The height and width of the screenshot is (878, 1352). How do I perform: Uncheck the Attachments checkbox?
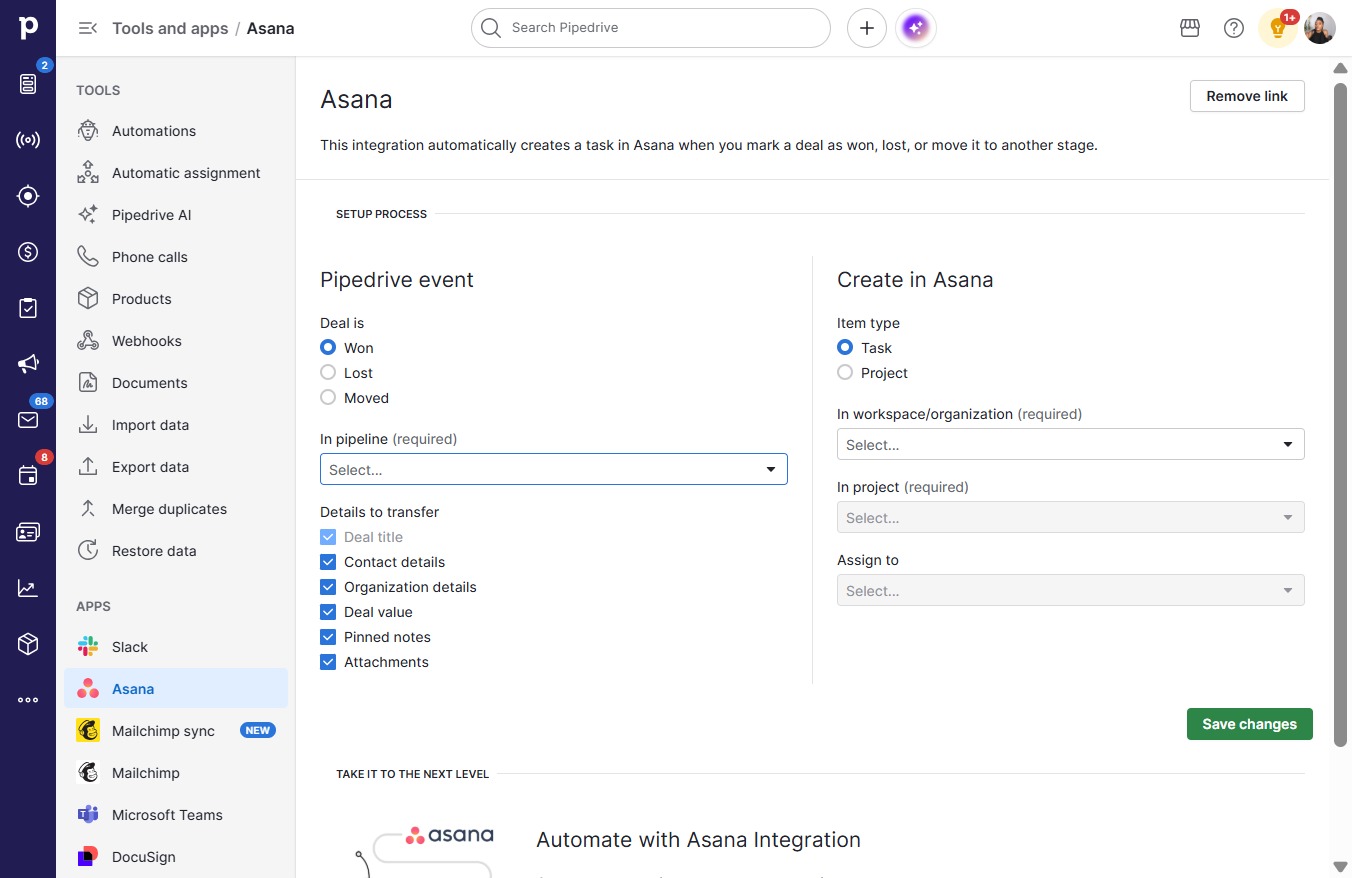328,662
